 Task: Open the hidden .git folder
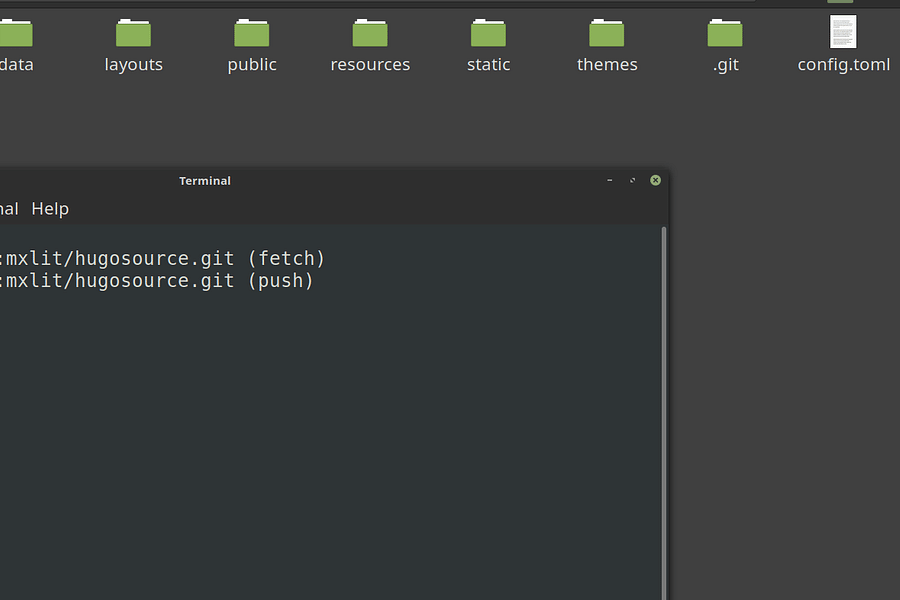coord(724,35)
